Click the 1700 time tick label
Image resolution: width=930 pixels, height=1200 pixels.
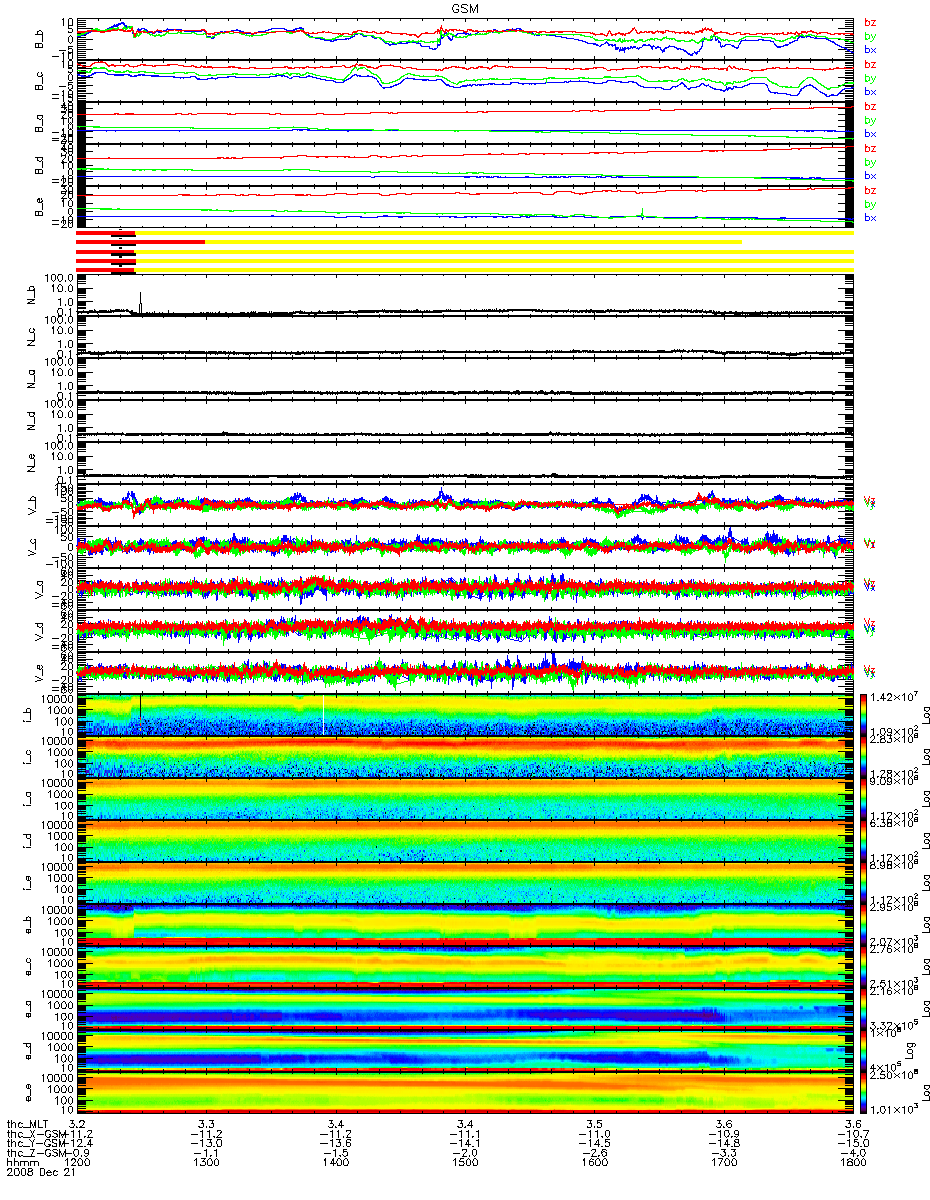click(723, 1163)
